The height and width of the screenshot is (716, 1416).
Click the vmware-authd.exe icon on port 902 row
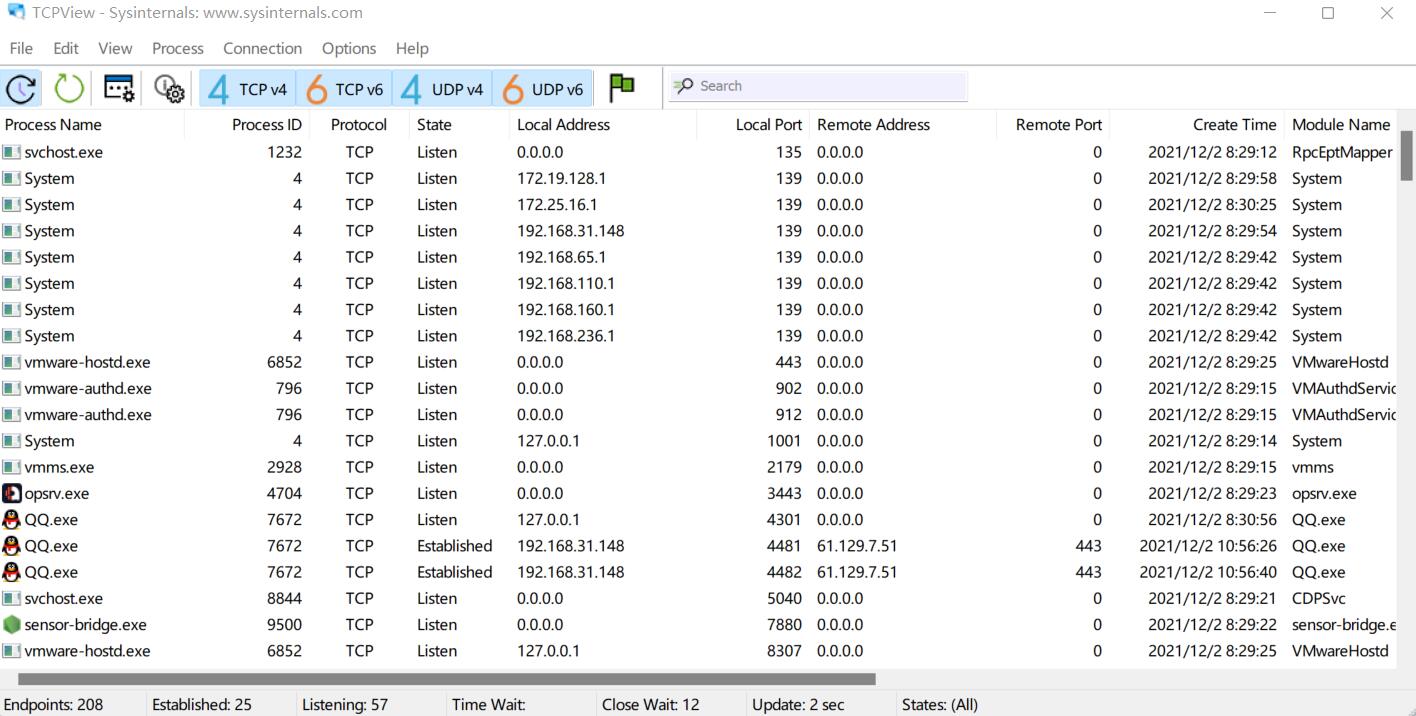tap(11, 388)
